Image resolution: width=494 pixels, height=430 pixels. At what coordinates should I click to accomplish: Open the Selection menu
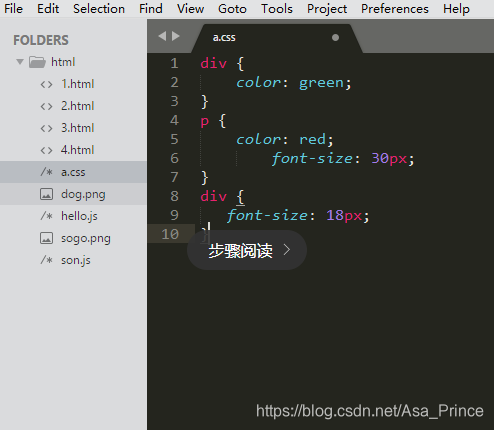tap(99, 9)
